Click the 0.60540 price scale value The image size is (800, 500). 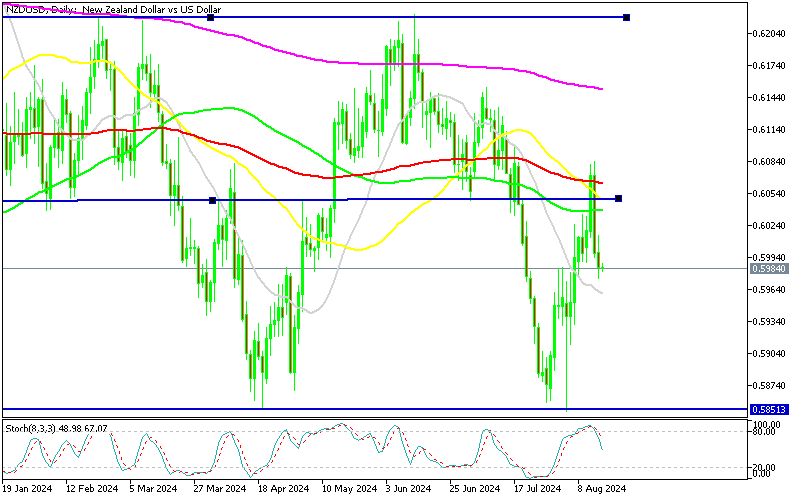[x=770, y=193]
